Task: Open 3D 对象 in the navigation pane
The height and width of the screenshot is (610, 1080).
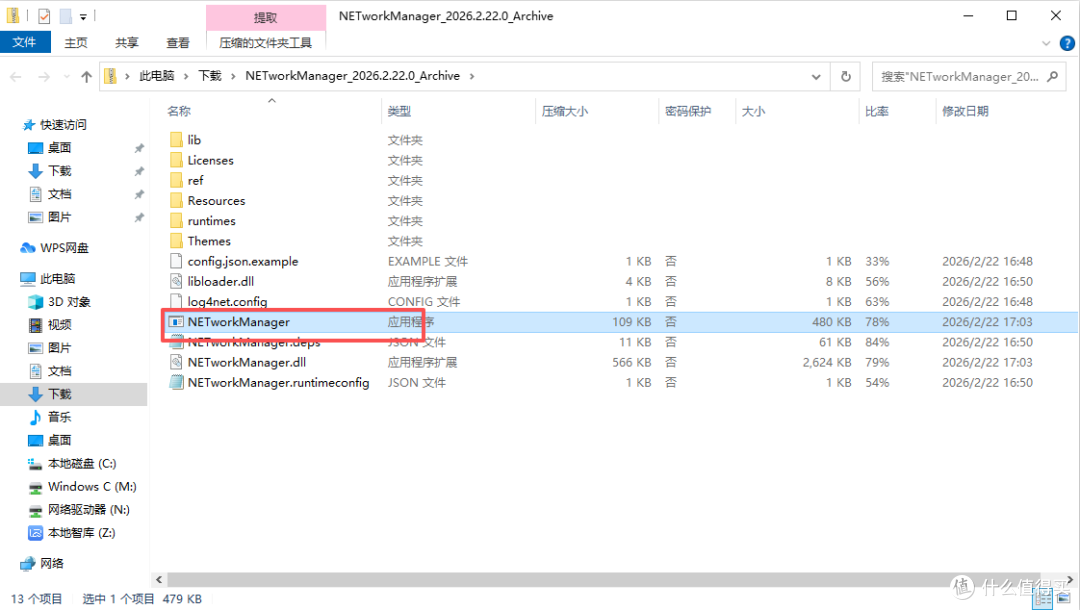Action: tap(69, 302)
